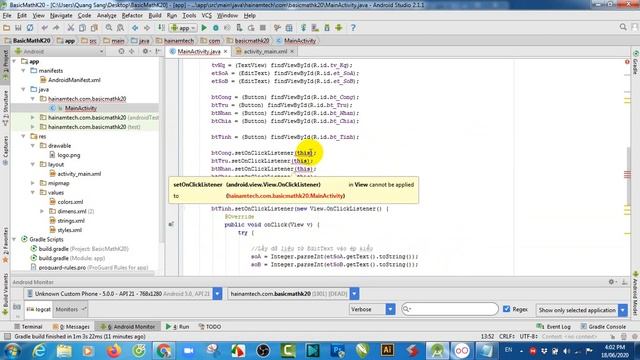The height and width of the screenshot is (360, 640).
Task: Select the logcat tab
Action: 39,309
